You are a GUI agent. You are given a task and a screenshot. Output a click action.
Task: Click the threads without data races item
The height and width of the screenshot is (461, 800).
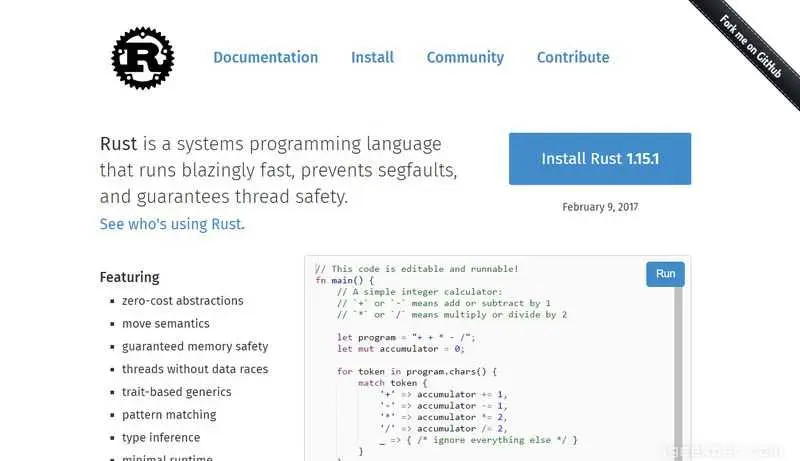pyautogui.click(x=195, y=369)
